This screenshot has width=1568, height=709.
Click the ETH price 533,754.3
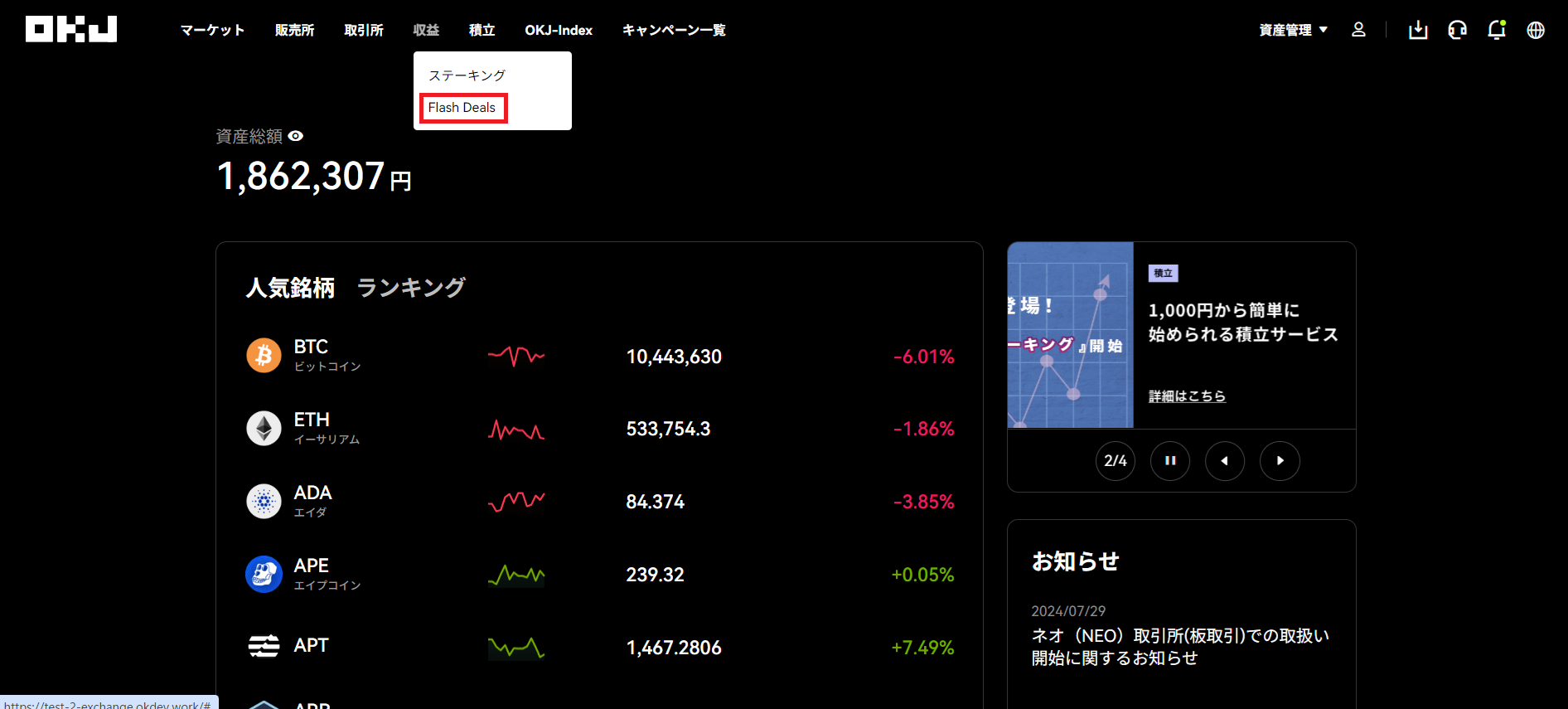pos(668,429)
